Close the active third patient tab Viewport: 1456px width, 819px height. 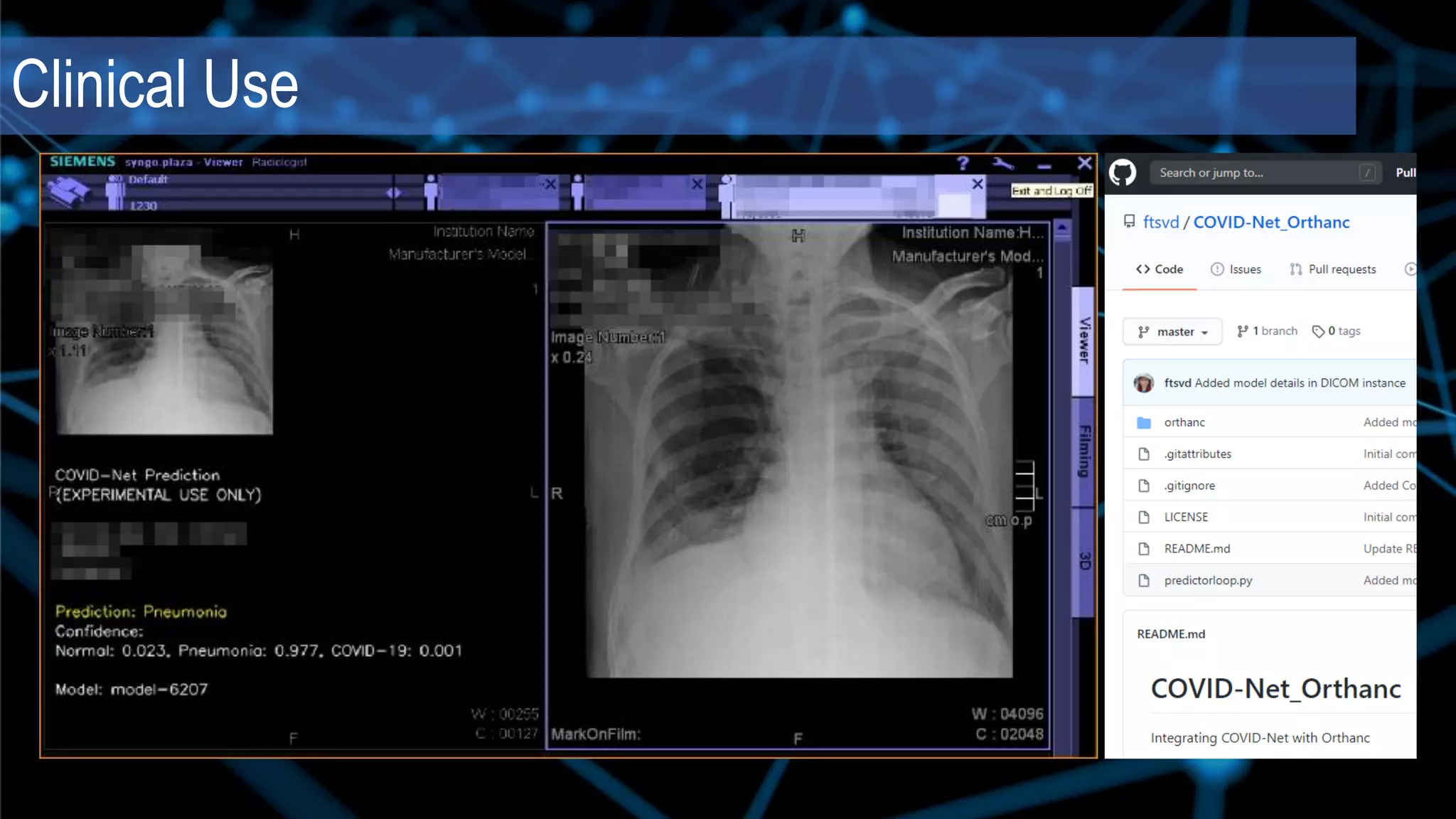coord(978,184)
